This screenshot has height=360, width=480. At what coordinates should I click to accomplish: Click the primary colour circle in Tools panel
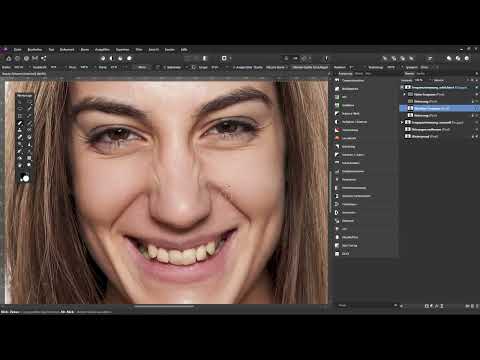pyautogui.click(x=26, y=178)
